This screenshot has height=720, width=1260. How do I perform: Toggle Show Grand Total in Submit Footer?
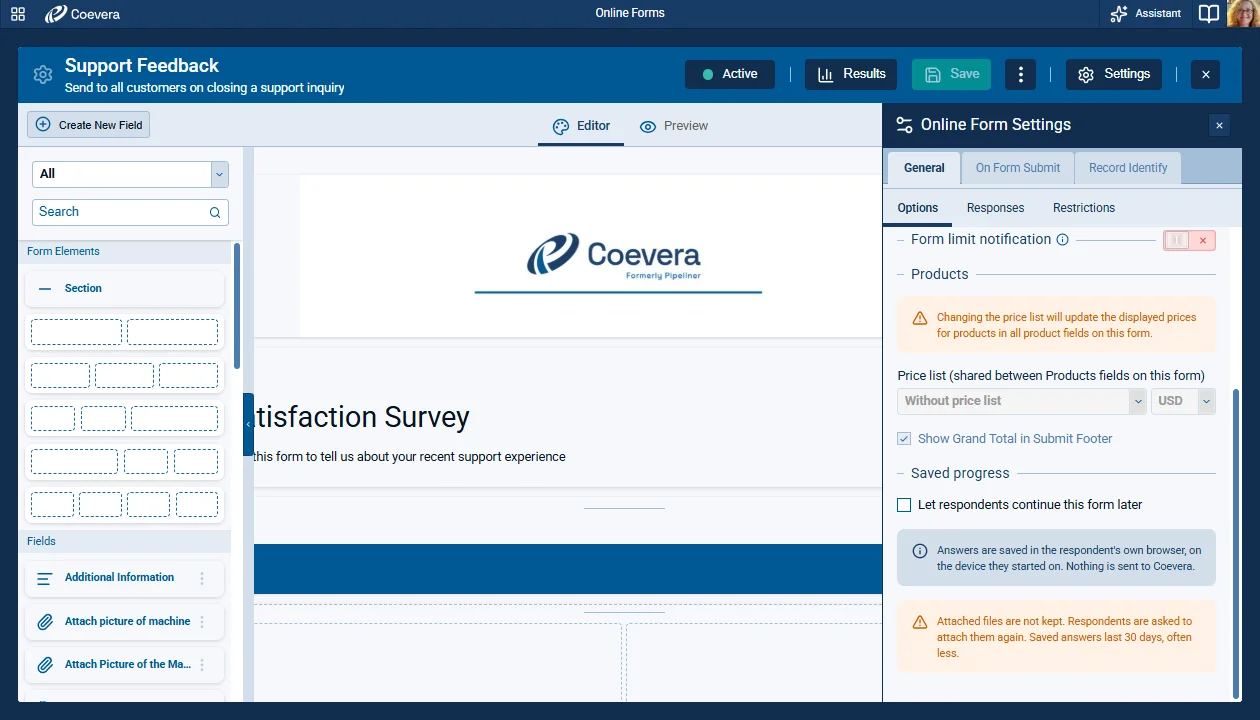coord(904,439)
